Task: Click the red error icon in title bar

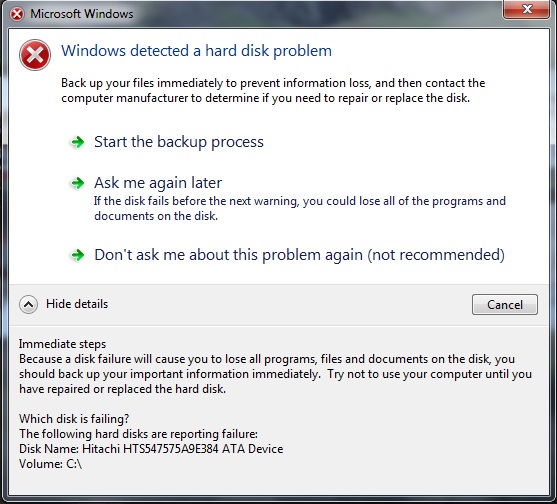Action: 17,14
